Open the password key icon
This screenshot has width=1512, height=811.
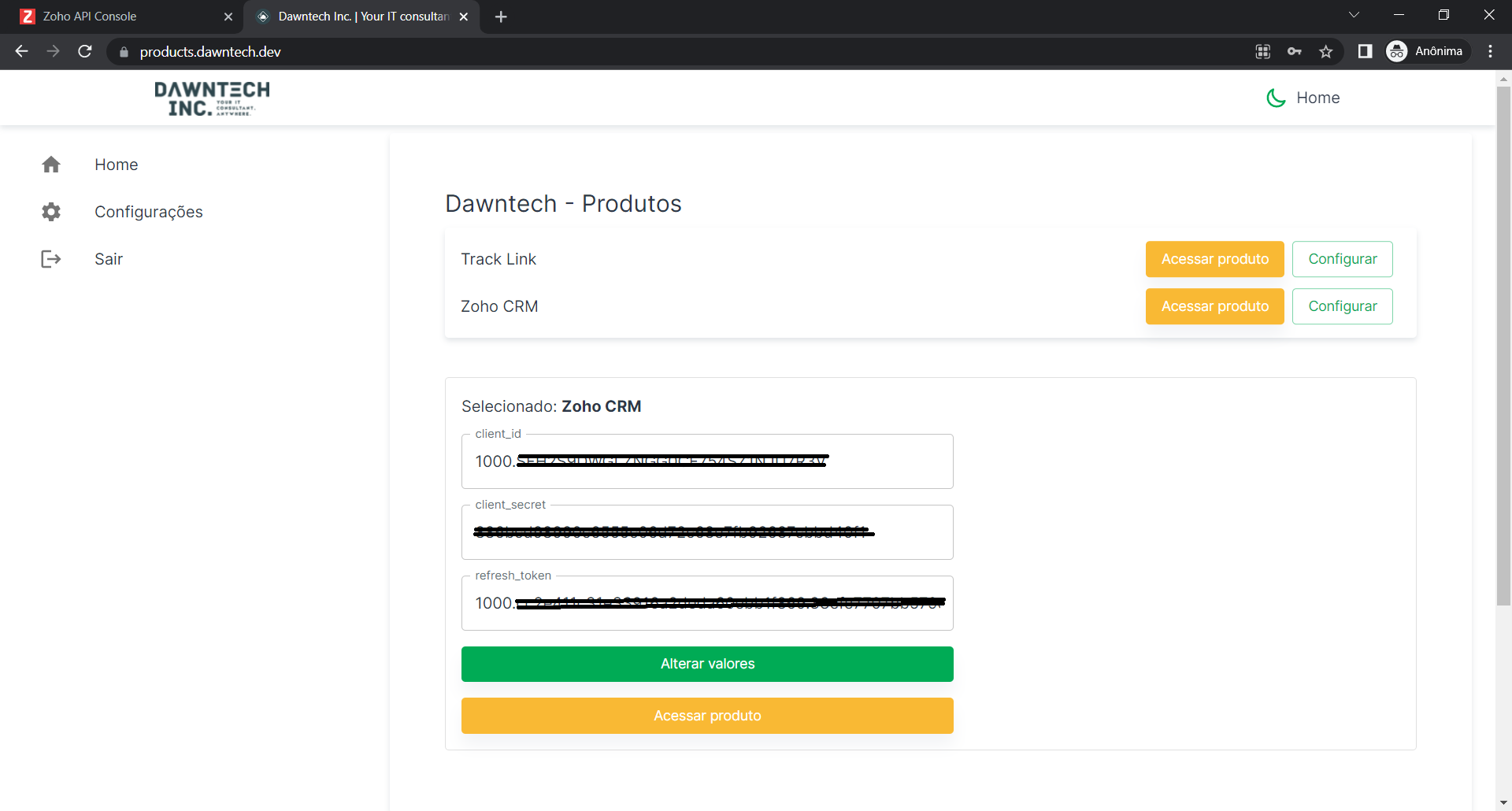(1295, 51)
